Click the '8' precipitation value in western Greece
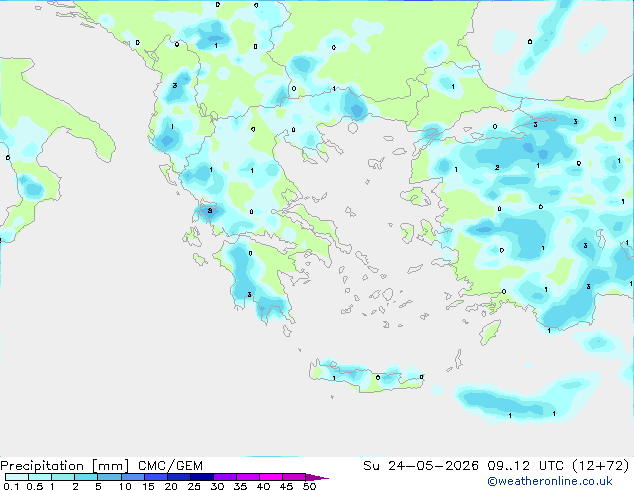 click(210, 211)
